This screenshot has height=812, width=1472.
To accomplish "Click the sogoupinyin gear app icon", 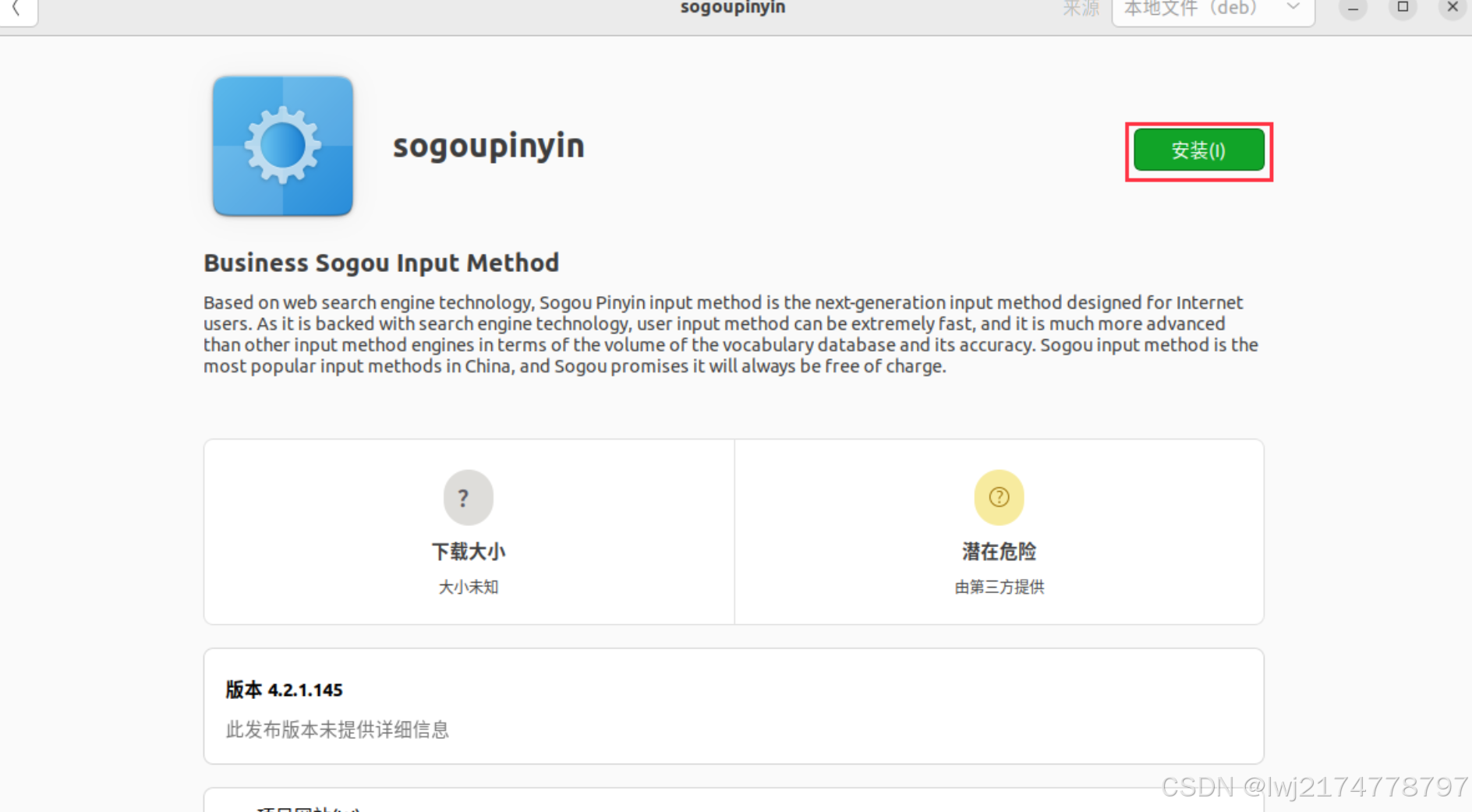I will [x=283, y=146].
